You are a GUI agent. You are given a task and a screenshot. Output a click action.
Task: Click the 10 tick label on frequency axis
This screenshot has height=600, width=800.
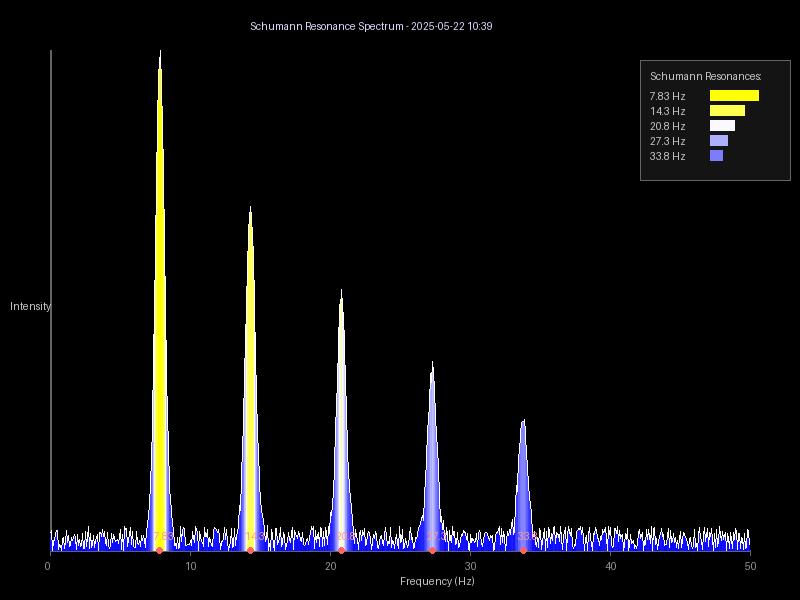[190, 566]
